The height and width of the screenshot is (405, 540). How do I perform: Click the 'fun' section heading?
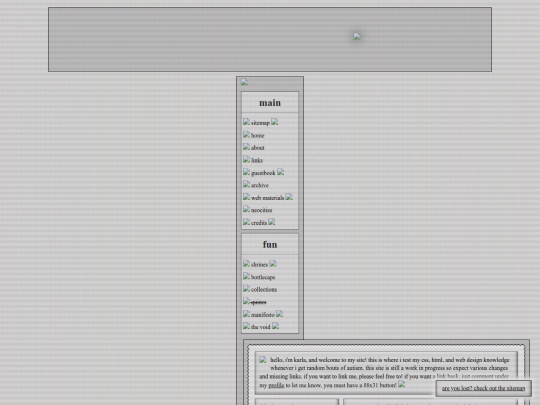270,245
